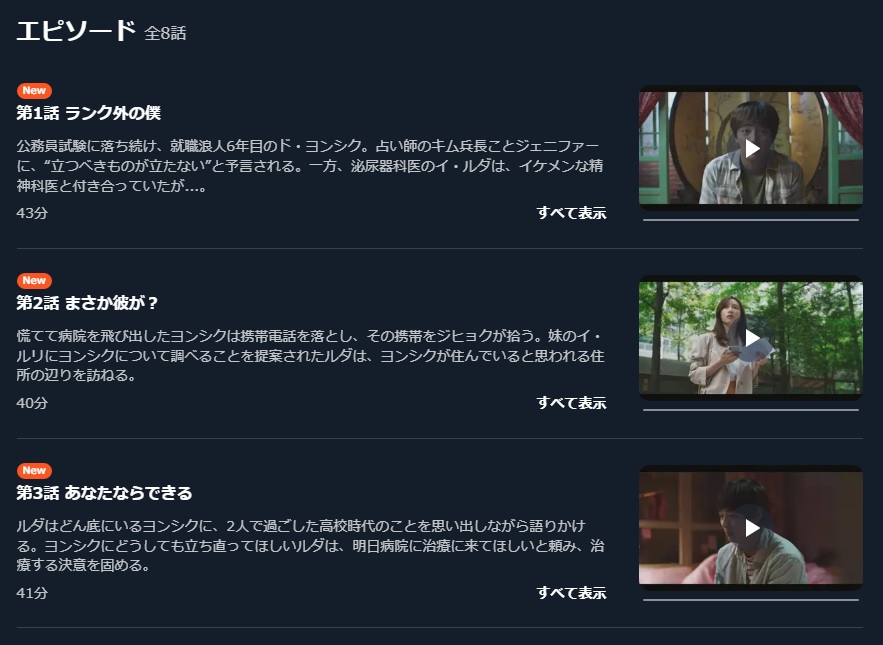This screenshot has width=883, height=645.
Task: Open episode title 第1話 ランク外の僕
Action: pos(88,113)
